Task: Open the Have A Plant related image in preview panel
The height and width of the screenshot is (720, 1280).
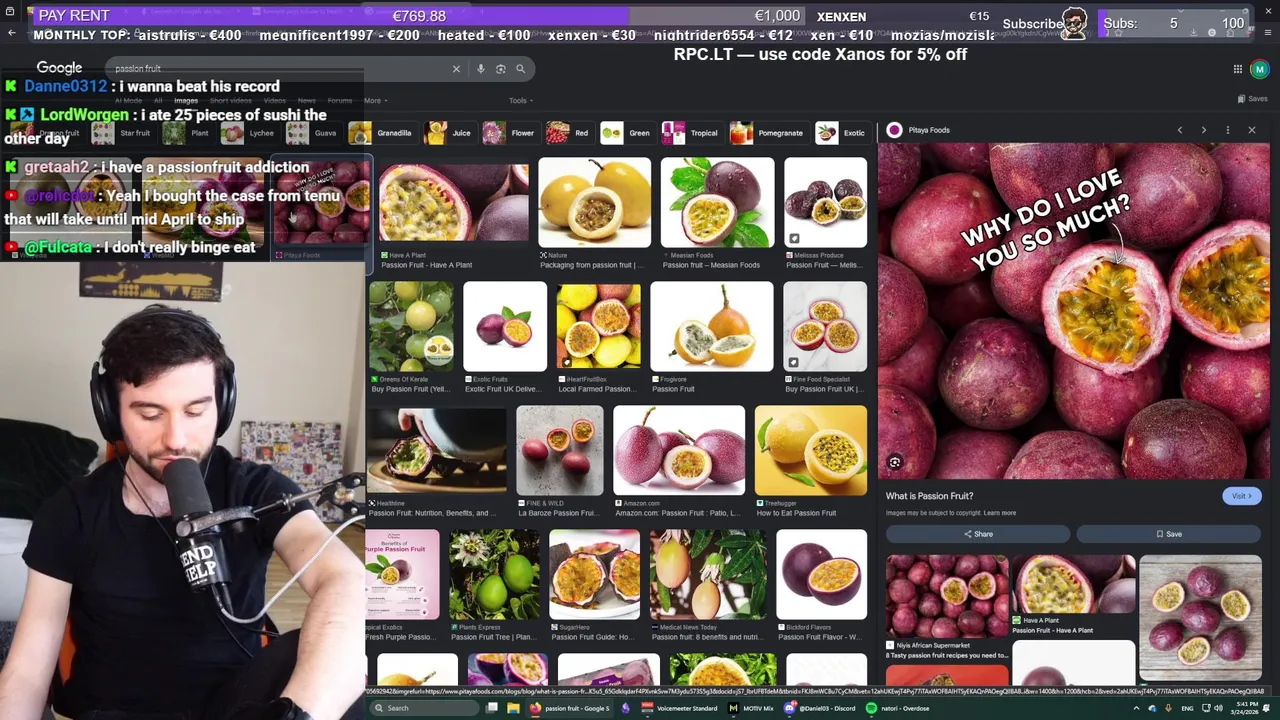Action: click(1073, 585)
